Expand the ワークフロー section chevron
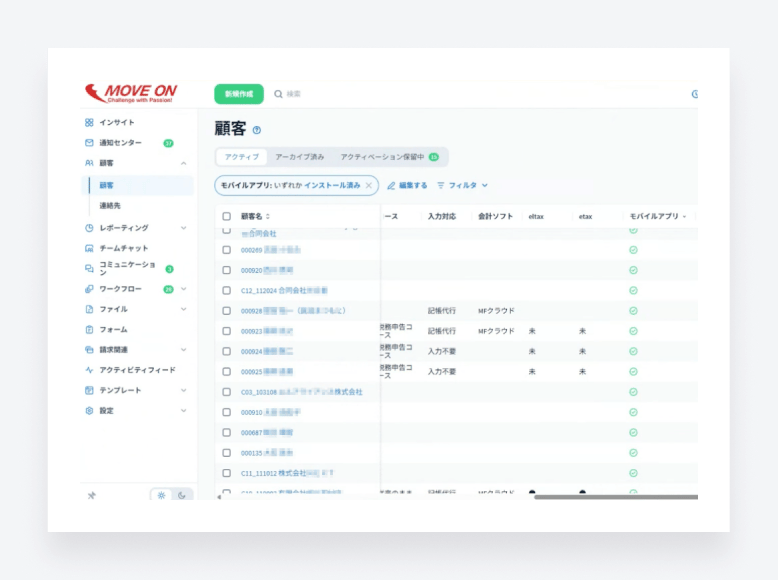Screen dimensions: 778x586 pos(184,289)
